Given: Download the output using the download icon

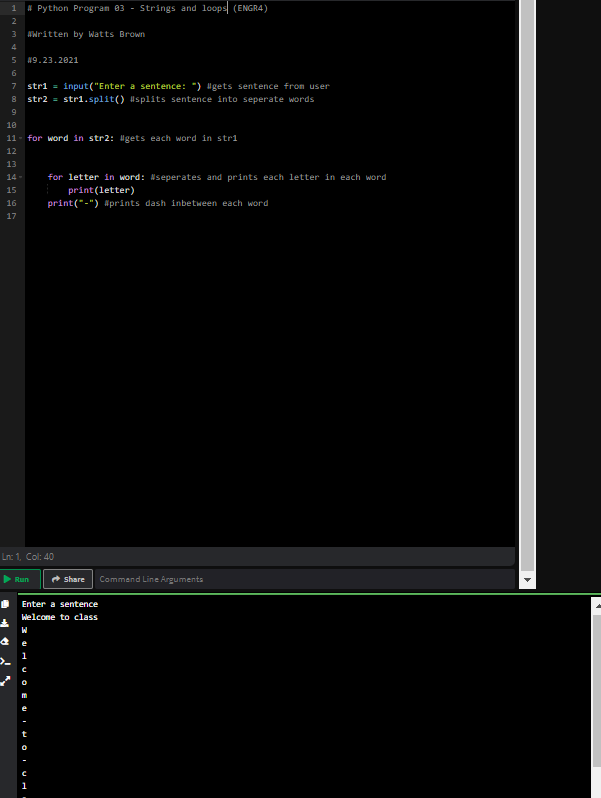Looking at the screenshot, I should 5,623.
